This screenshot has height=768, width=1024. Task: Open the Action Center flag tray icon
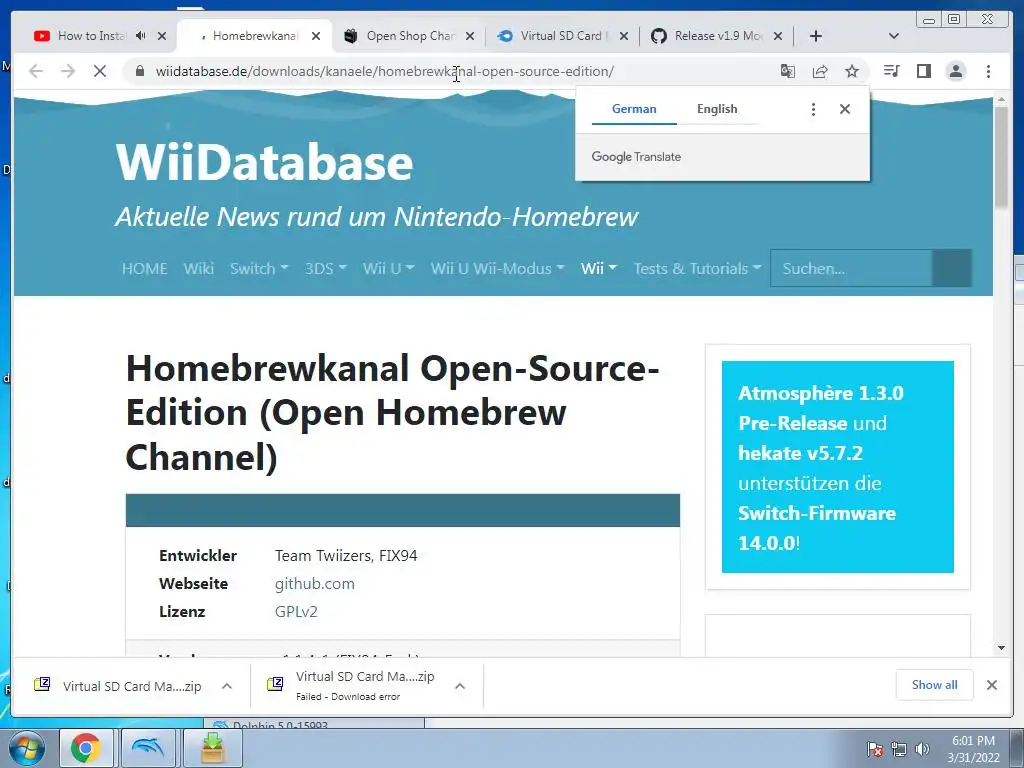(875, 749)
